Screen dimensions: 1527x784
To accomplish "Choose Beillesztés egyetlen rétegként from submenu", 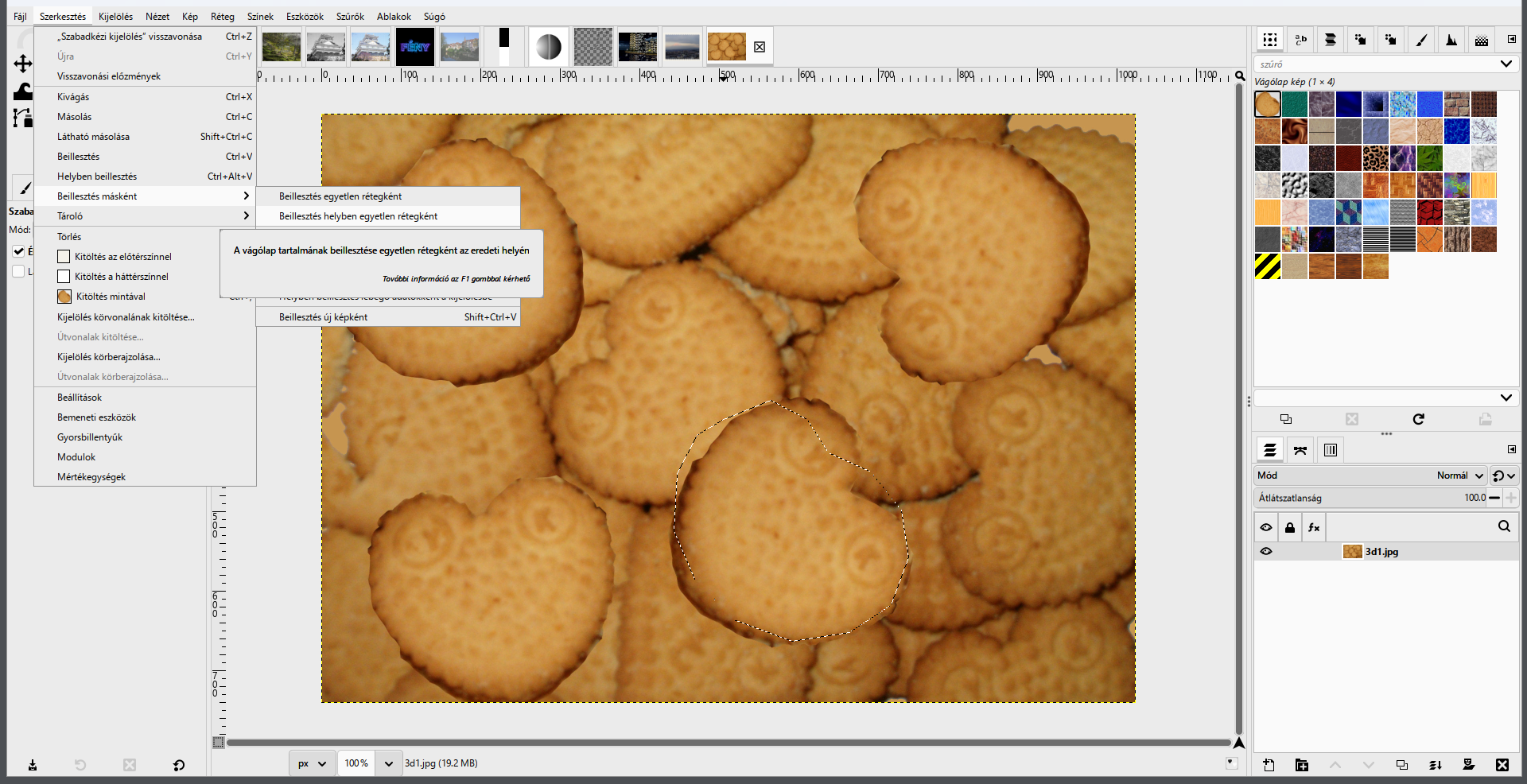I will click(x=388, y=196).
